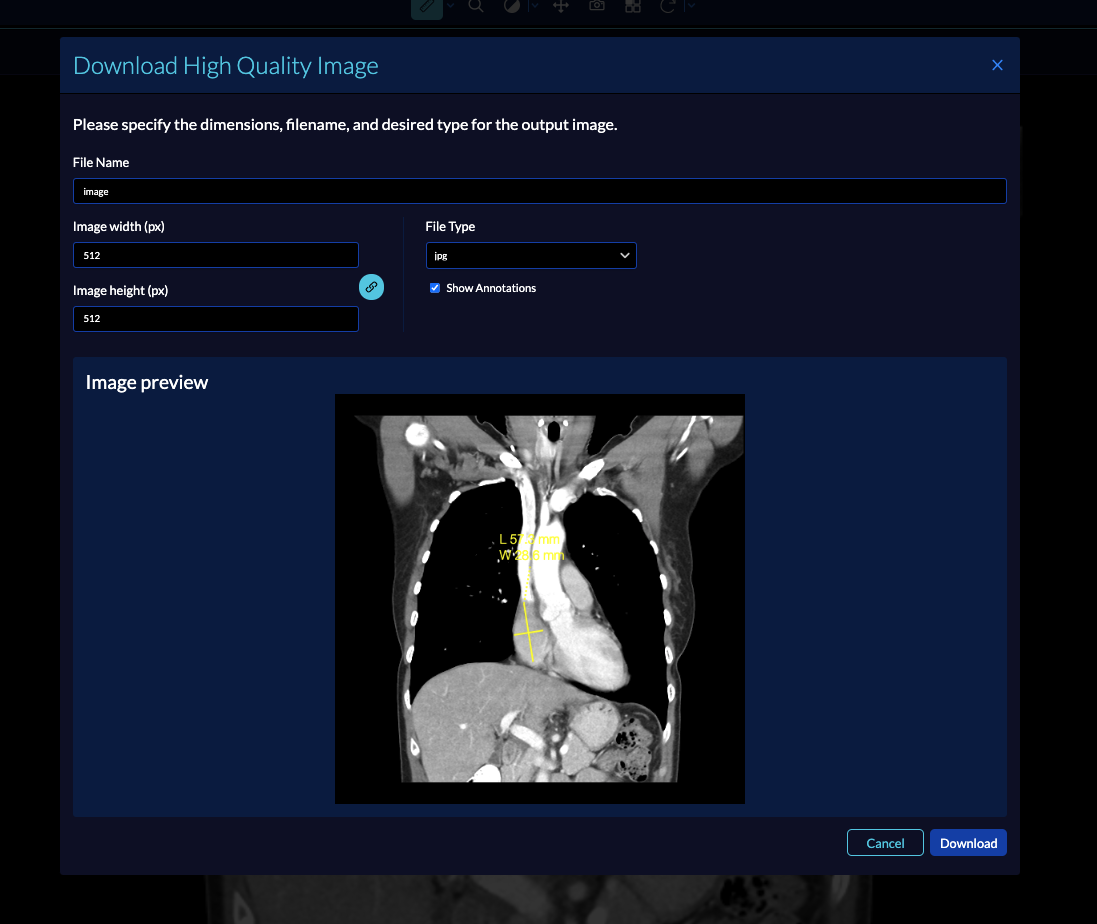Click the CT scan image preview
Screen dimensions: 1097x924
[539, 598]
